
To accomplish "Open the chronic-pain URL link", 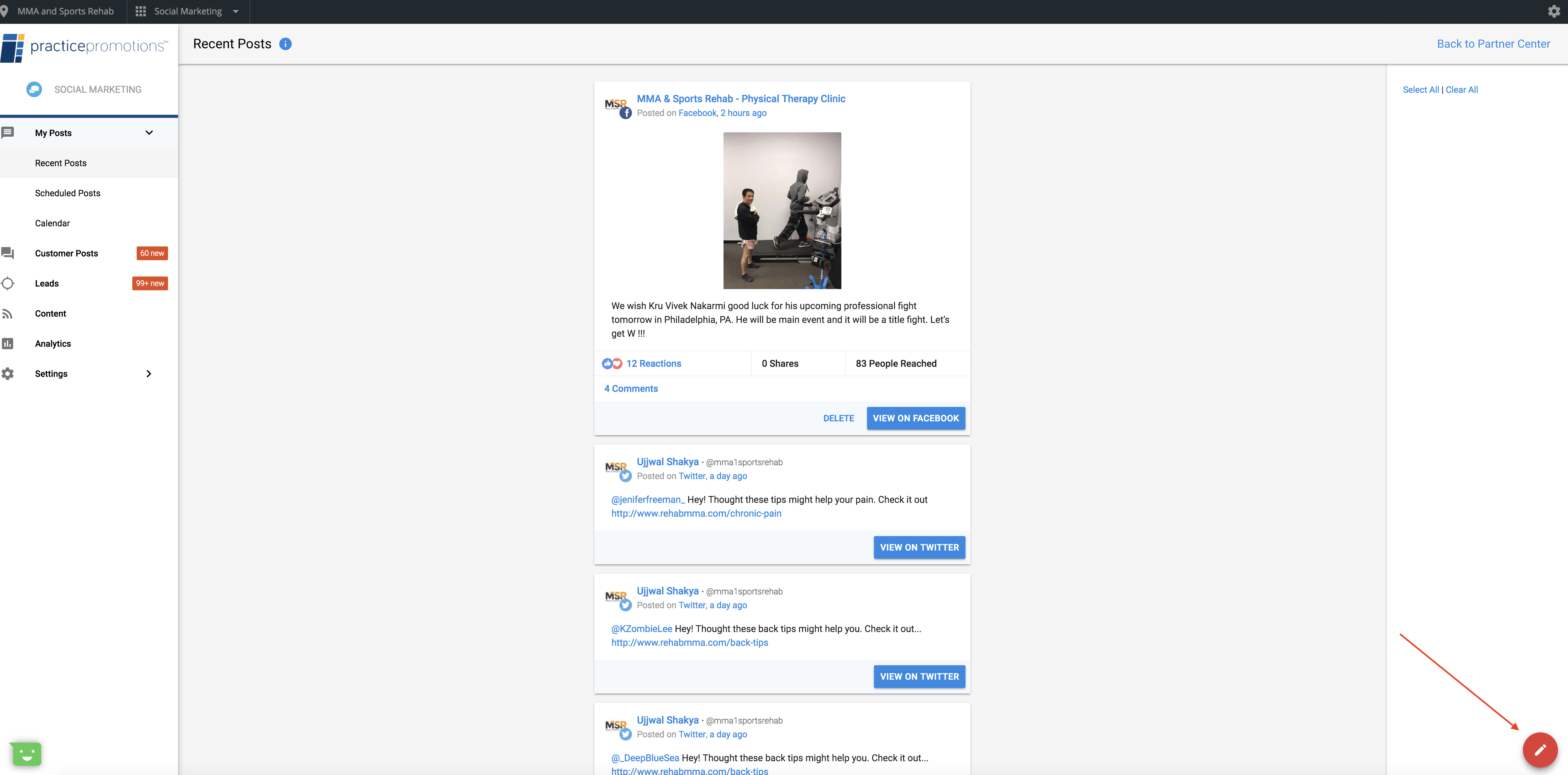I will [696, 513].
